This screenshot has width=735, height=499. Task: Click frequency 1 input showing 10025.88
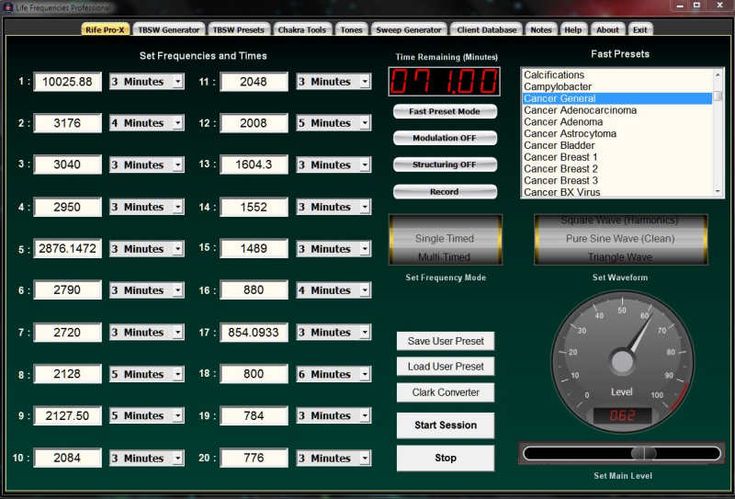[x=68, y=82]
